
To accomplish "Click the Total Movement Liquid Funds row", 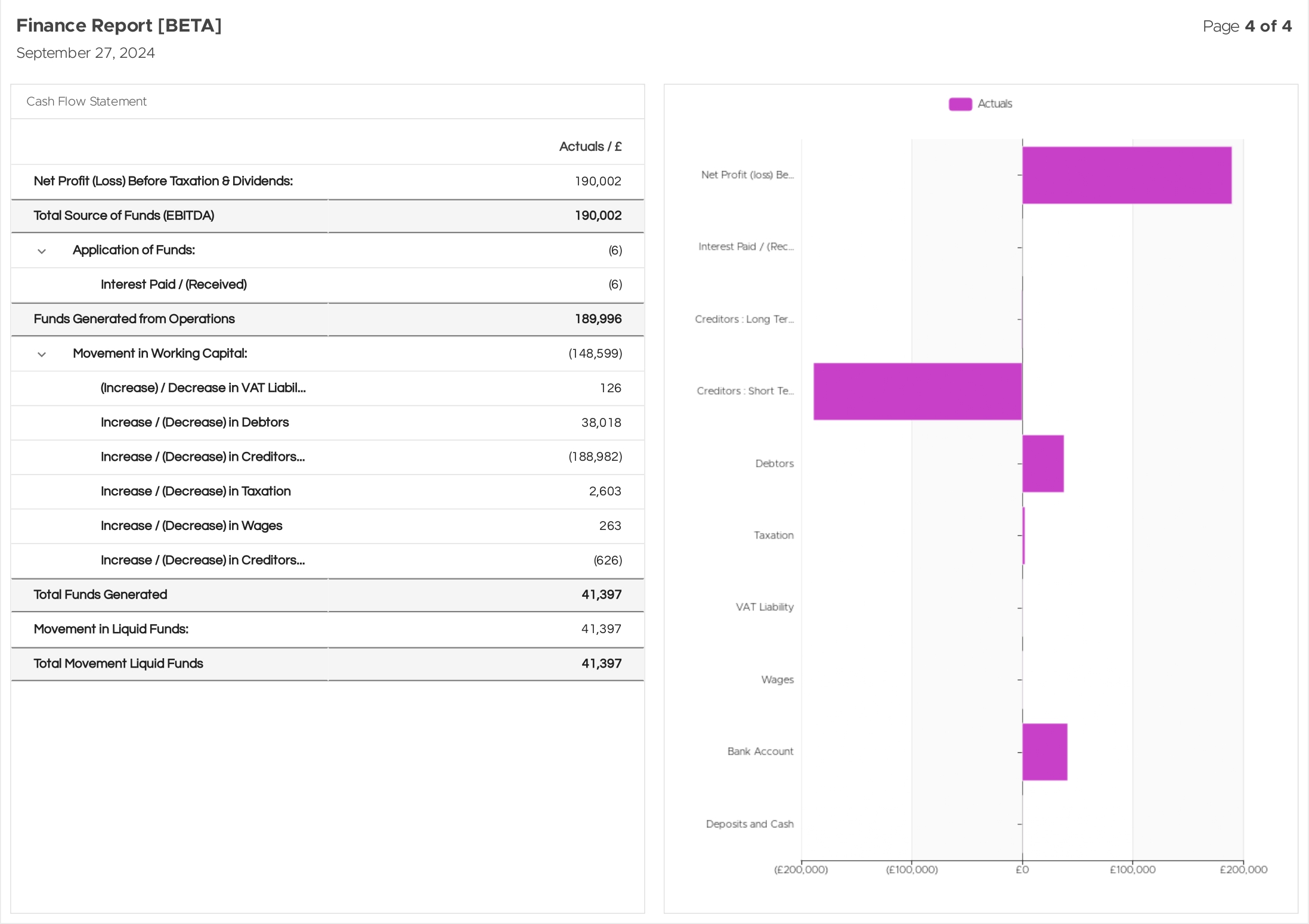I will [x=327, y=664].
